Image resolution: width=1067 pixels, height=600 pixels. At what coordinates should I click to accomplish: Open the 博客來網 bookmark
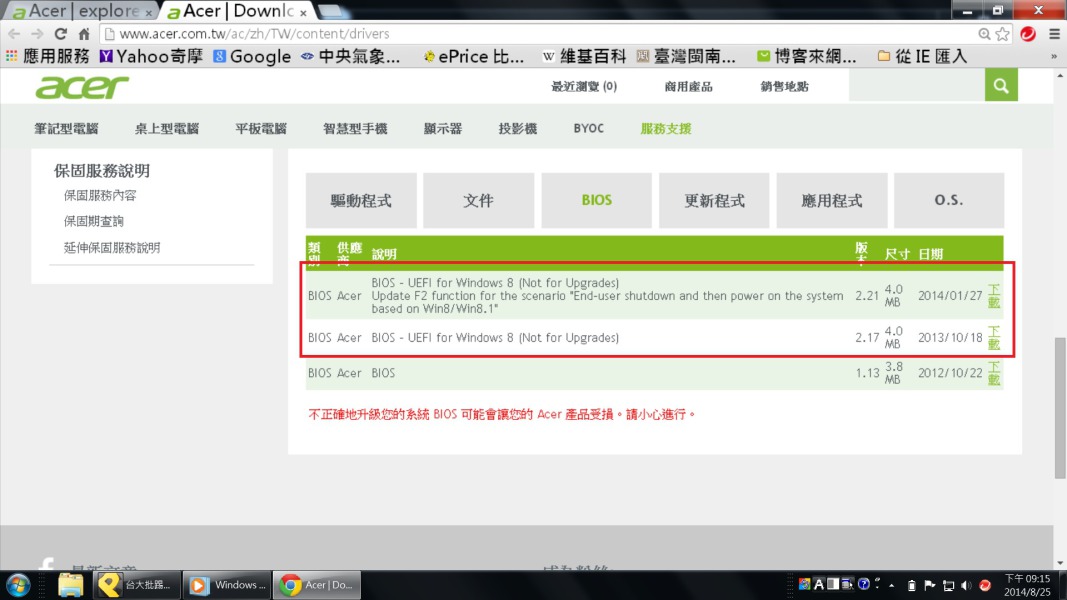pos(806,56)
